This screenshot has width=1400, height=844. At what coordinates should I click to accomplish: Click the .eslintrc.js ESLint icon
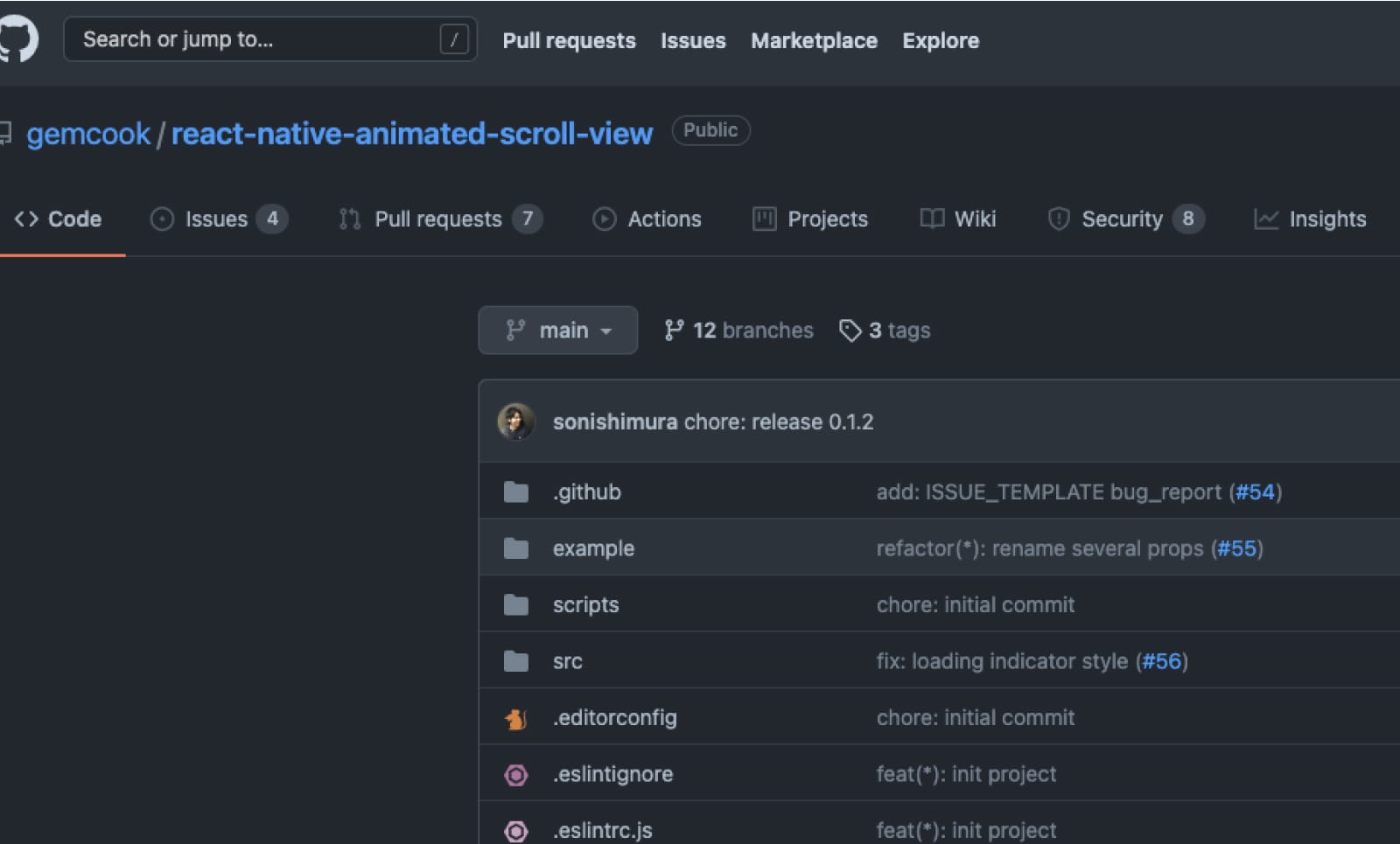tap(516, 831)
